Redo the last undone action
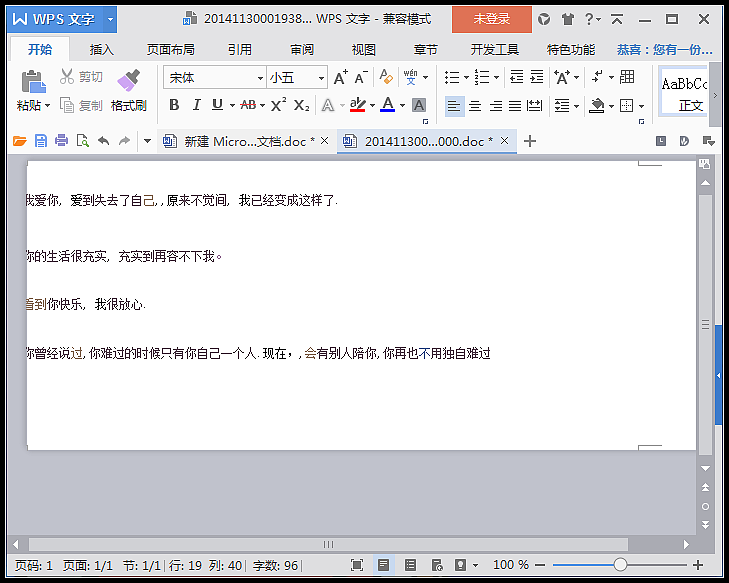Image resolution: width=729 pixels, height=583 pixels. coord(124,141)
